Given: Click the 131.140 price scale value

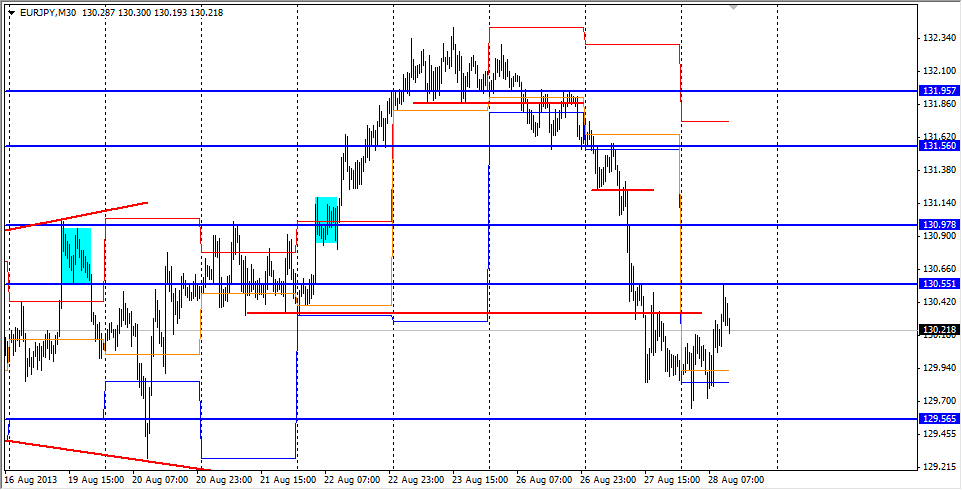Looking at the screenshot, I should coord(939,203).
